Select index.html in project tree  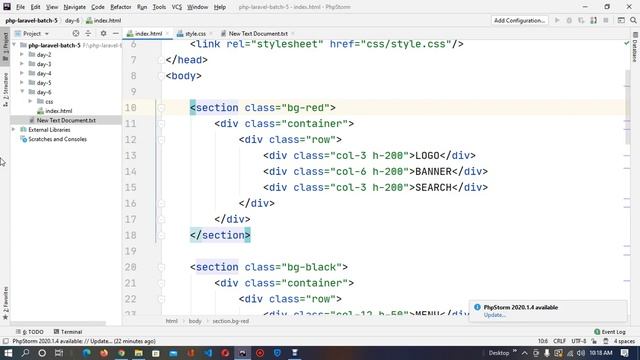coord(58,111)
